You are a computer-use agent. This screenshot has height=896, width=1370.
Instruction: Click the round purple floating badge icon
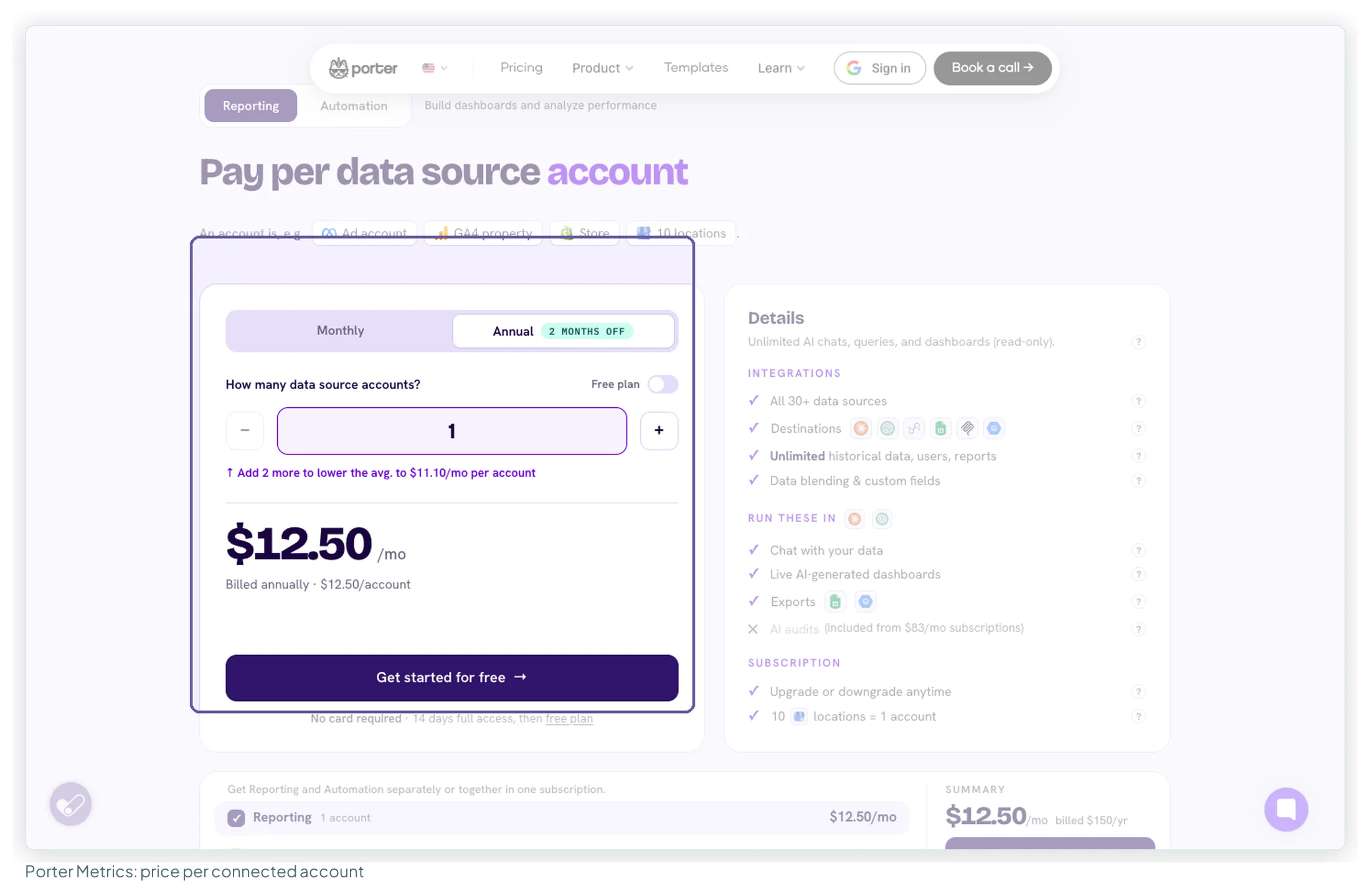pos(70,804)
